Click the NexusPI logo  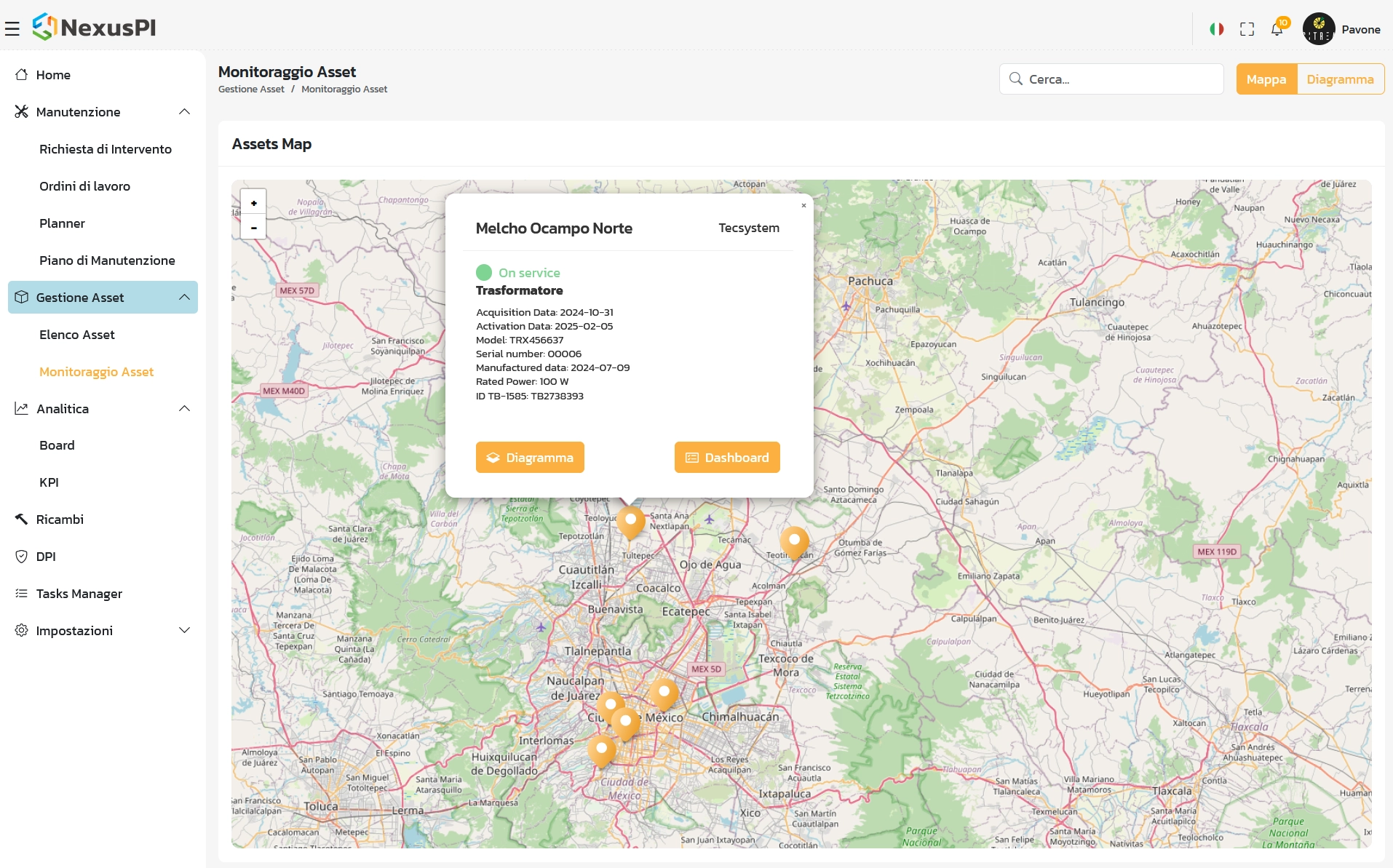click(95, 28)
